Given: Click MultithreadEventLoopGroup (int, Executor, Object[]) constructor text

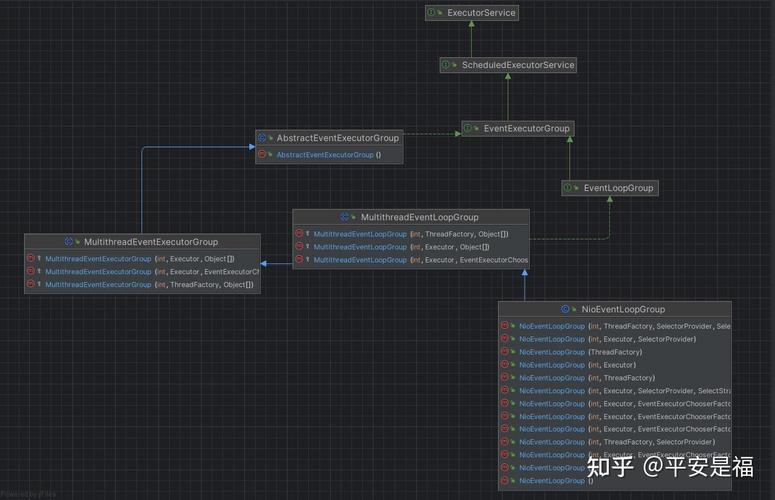Looking at the screenshot, I should 401,247.
